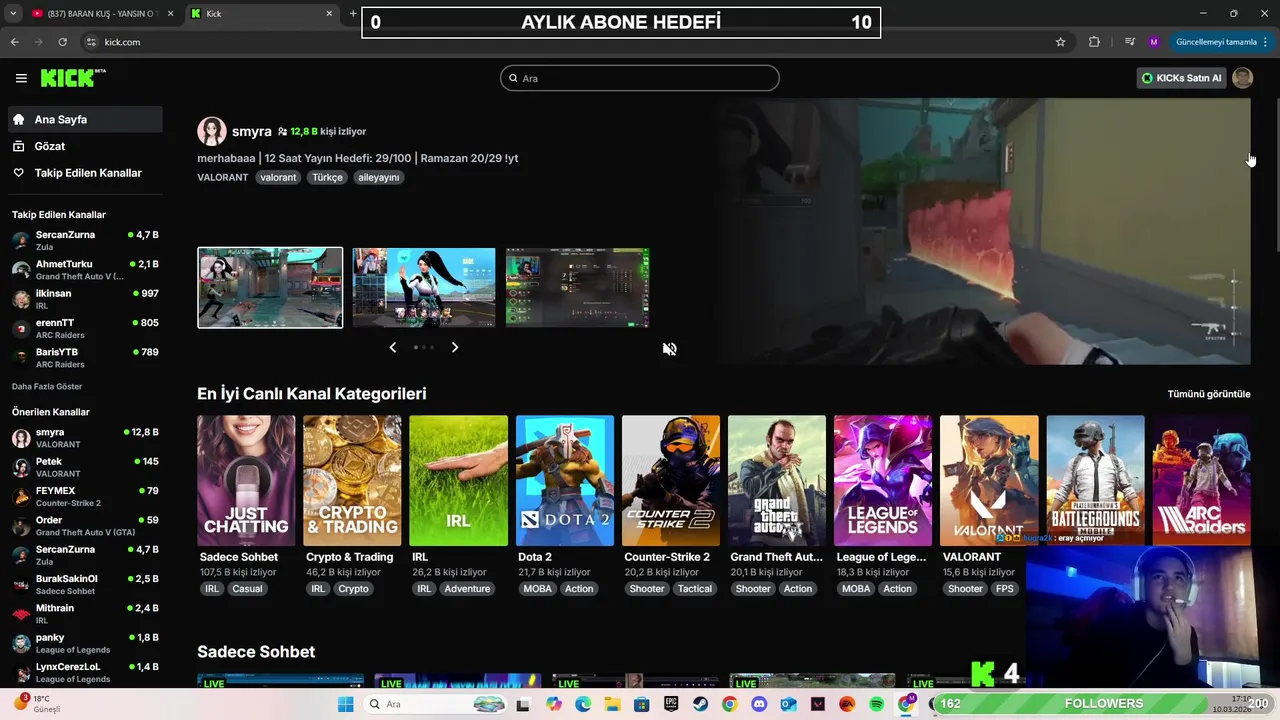Open Just Chatting category card
The image size is (1280, 720).
(x=246, y=481)
